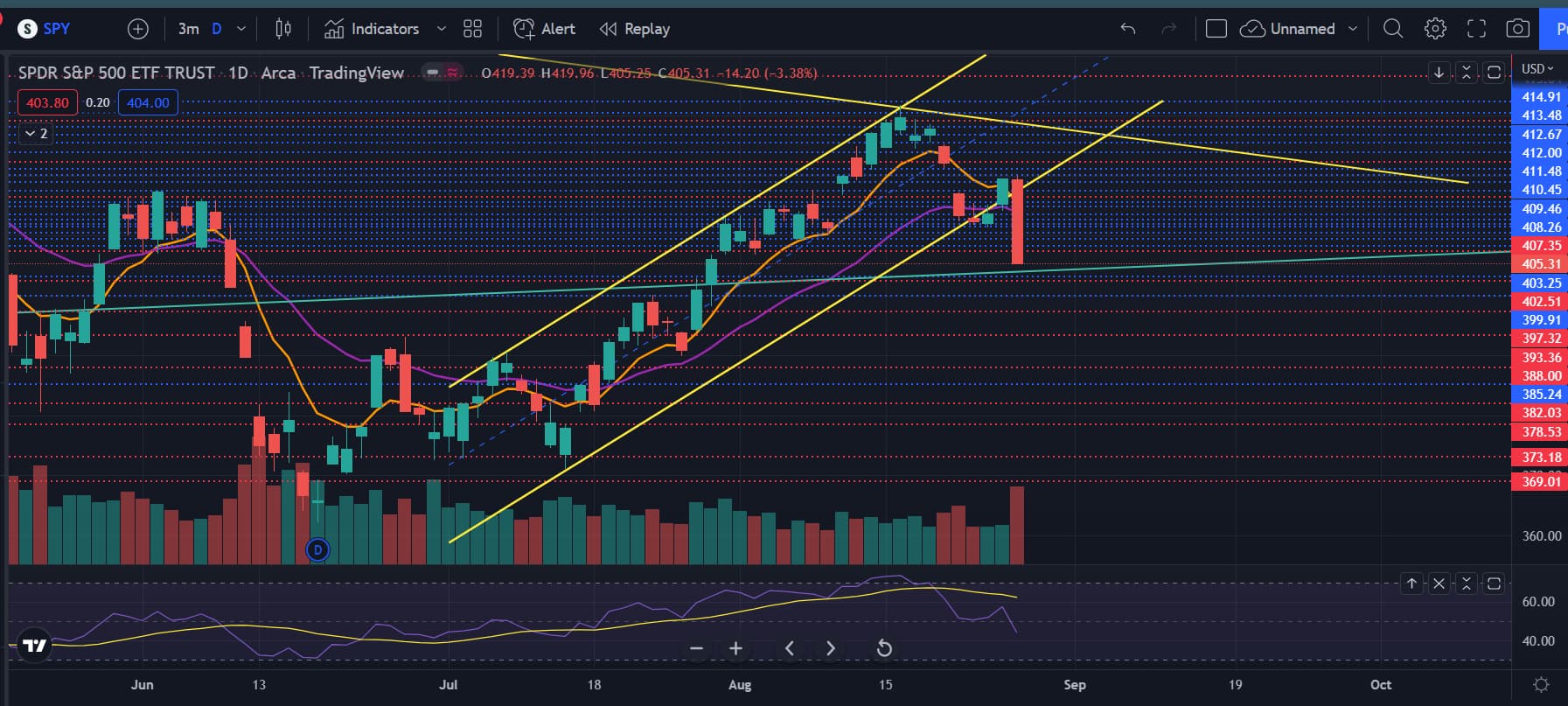1568x706 pixels.
Task: Create a new Alert
Action: tap(544, 29)
